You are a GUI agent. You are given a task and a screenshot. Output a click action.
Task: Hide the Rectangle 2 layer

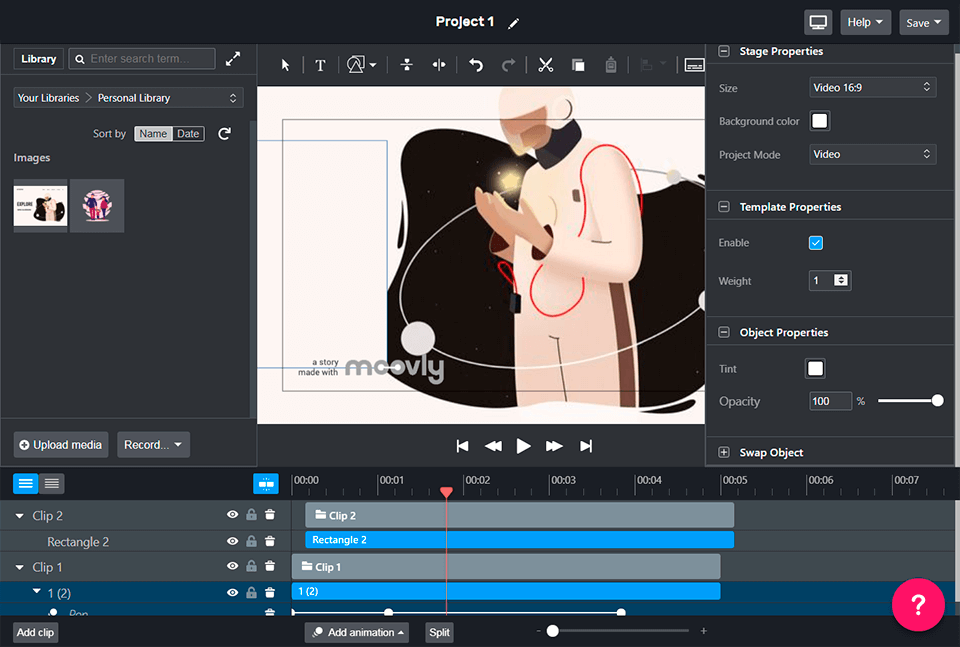(x=232, y=541)
